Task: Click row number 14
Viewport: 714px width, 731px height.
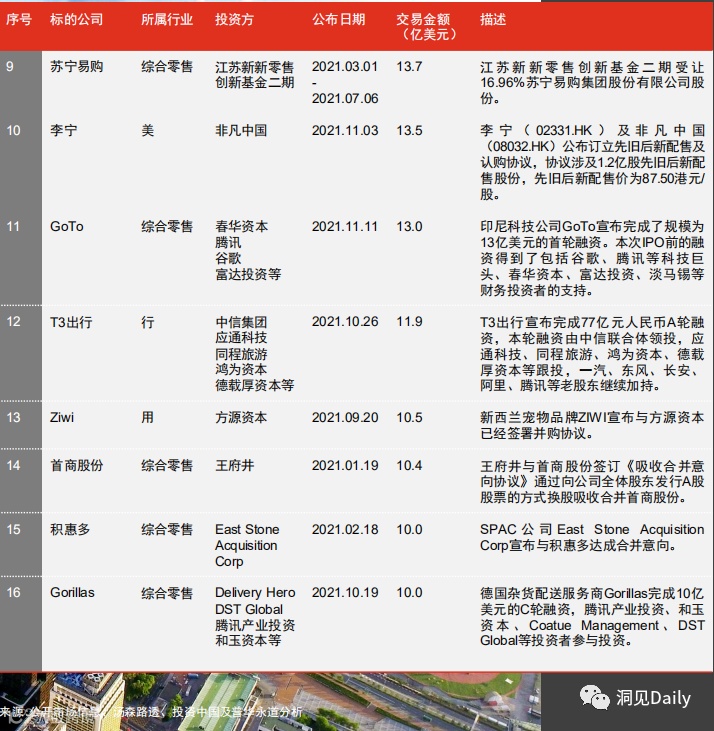Action: [x=13, y=465]
